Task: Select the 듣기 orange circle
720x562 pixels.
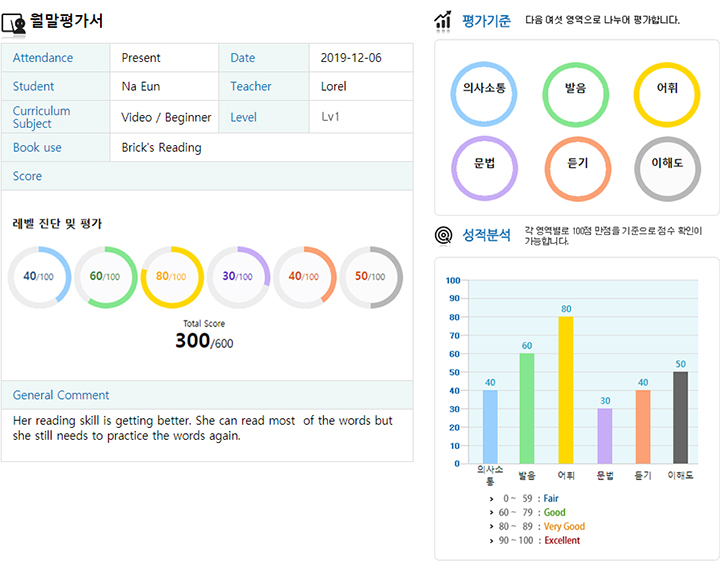Action: point(577,164)
